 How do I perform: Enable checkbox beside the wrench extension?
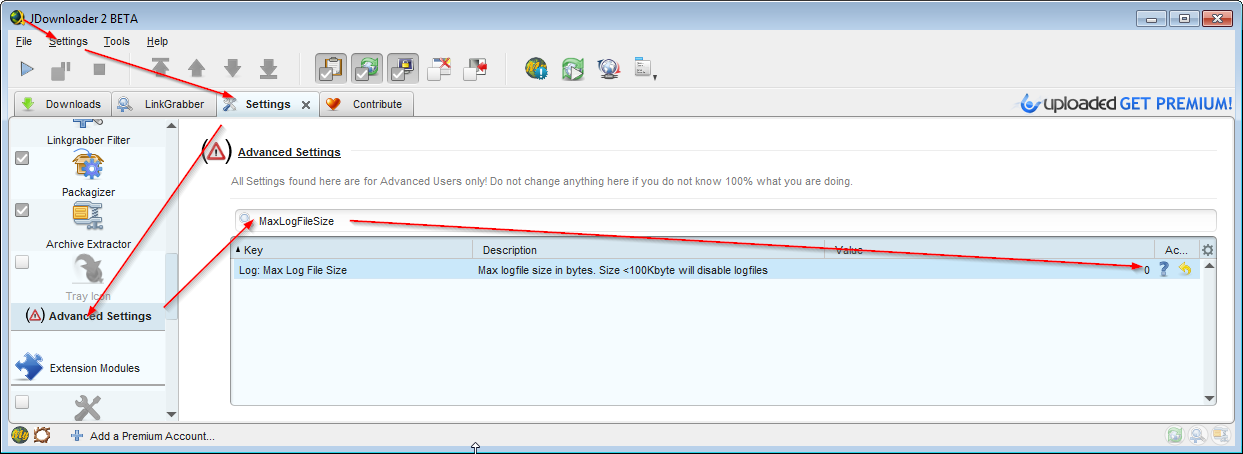coord(22,402)
